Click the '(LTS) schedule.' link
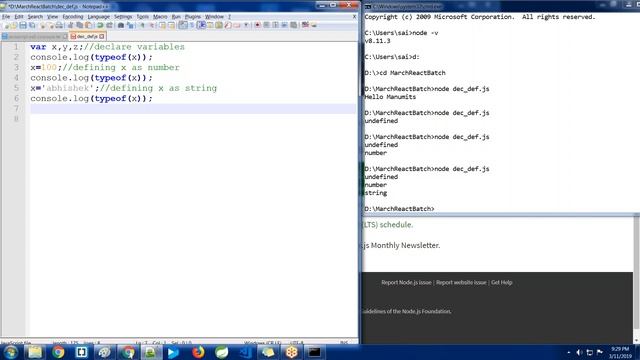The height and width of the screenshot is (360, 640). 388,224
